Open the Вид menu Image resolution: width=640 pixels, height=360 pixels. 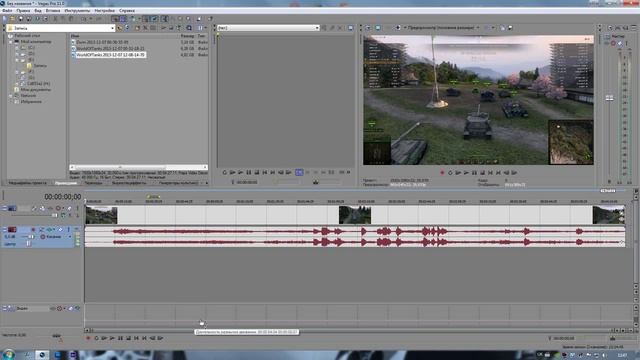[38, 11]
